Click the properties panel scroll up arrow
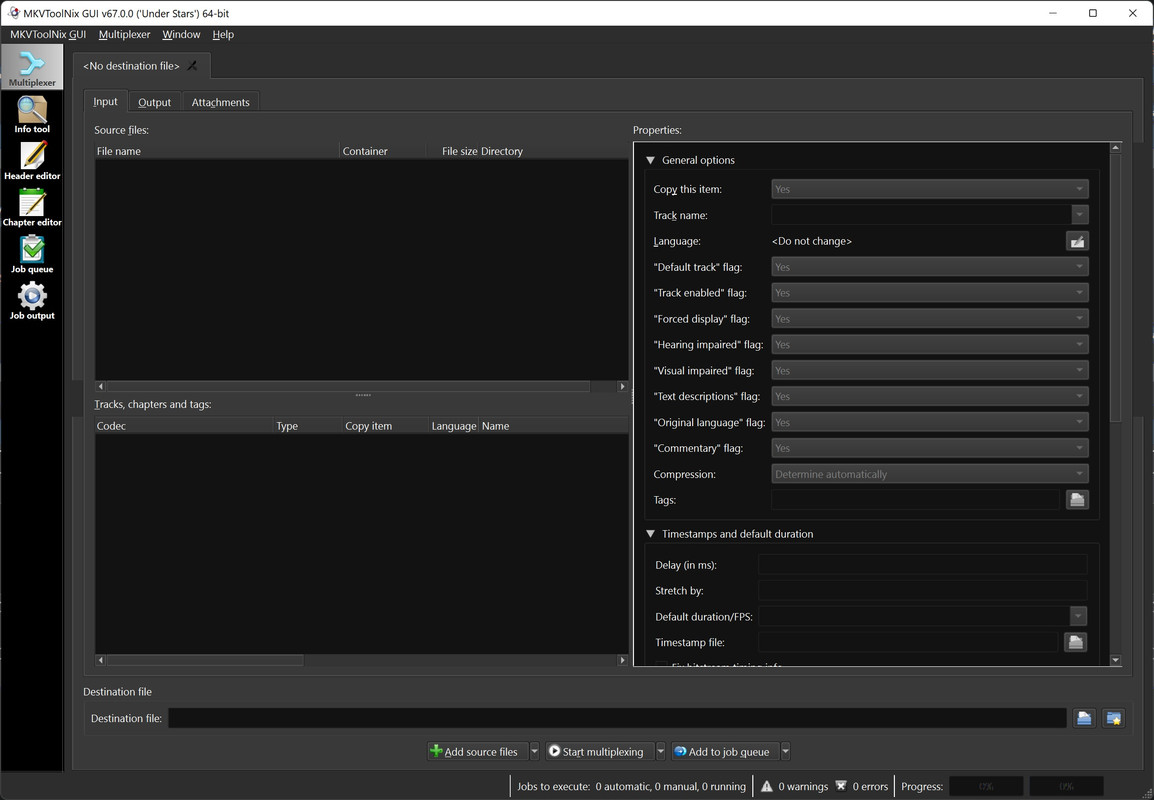 (1116, 148)
